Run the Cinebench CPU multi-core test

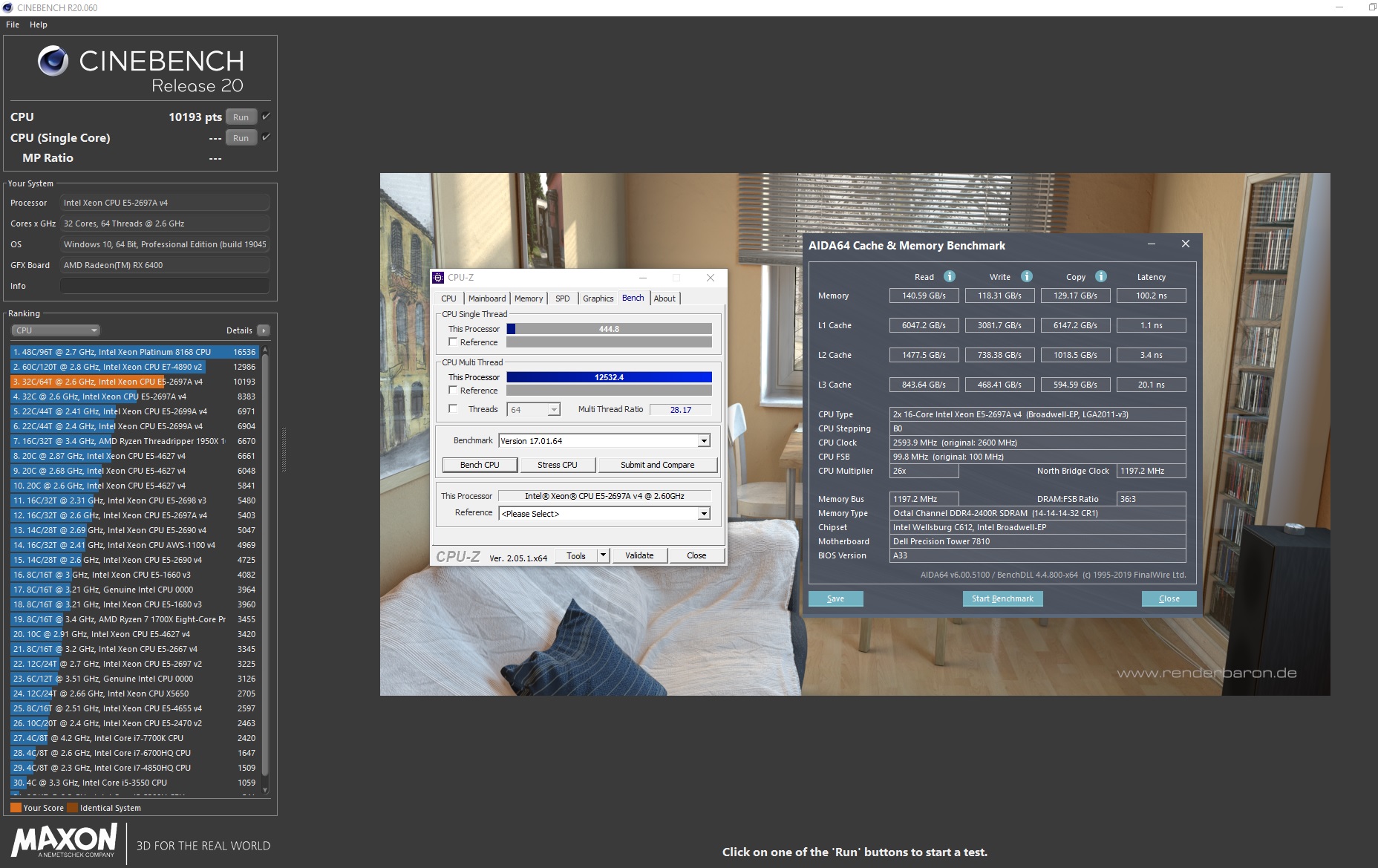coord(241,117)
